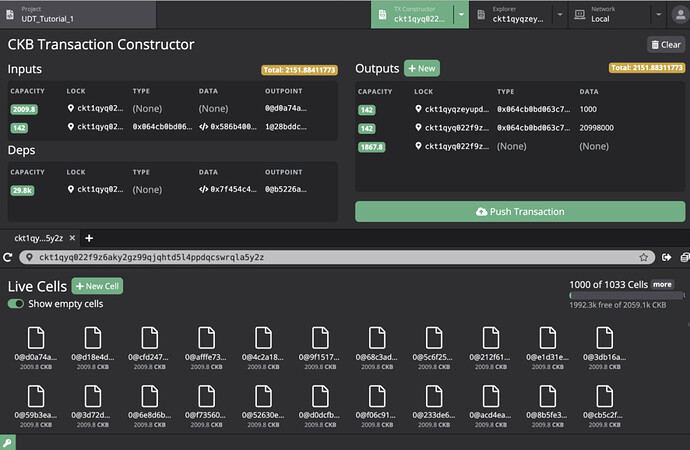Click the CKB capacity usage progress bar
This screenshot has height=450, width=690.
627,295
